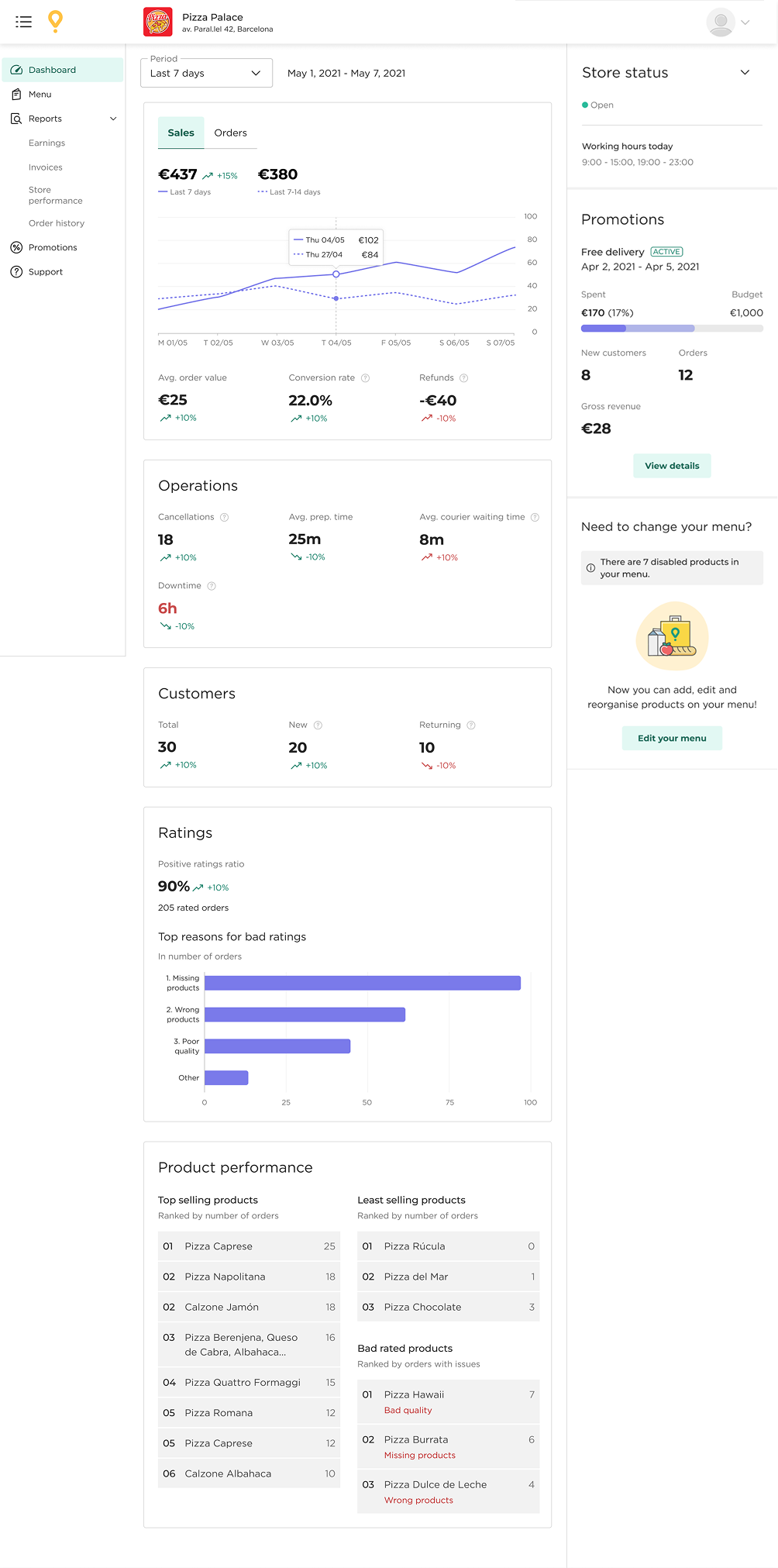
Task: Collapse the Reports section chevron
Action: [x=113, y=119]
